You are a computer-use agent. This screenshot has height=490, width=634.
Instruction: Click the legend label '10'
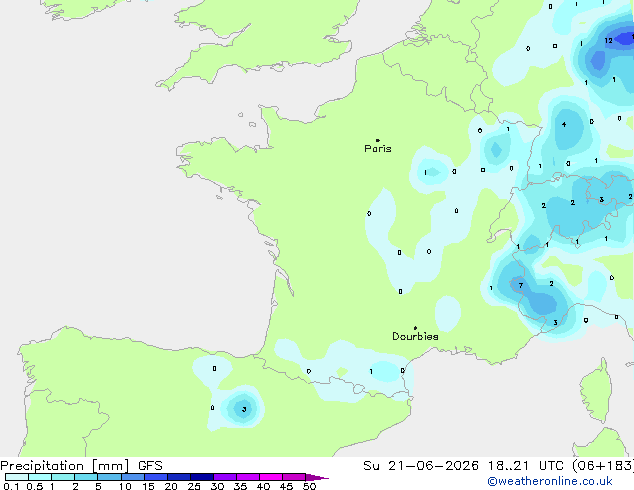coord(125,486)
